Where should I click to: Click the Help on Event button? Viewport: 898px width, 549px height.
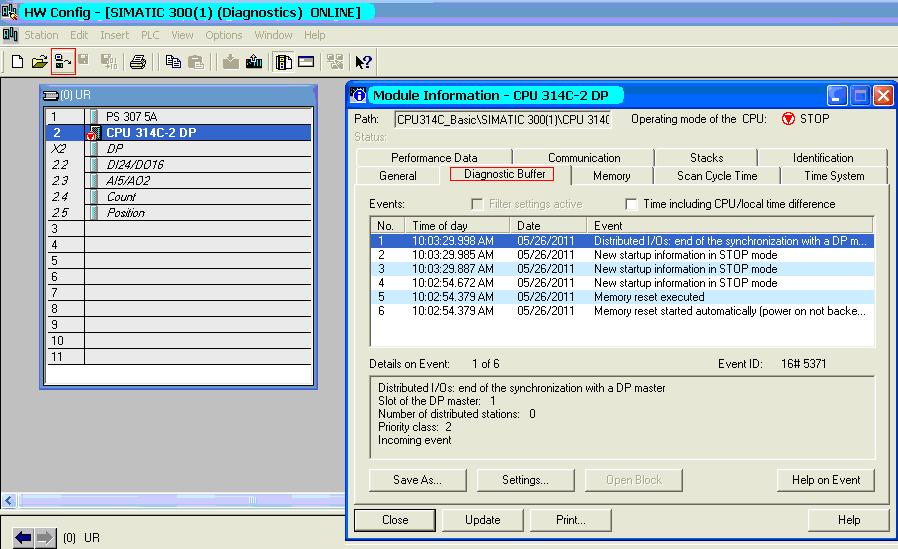[826, 480]
